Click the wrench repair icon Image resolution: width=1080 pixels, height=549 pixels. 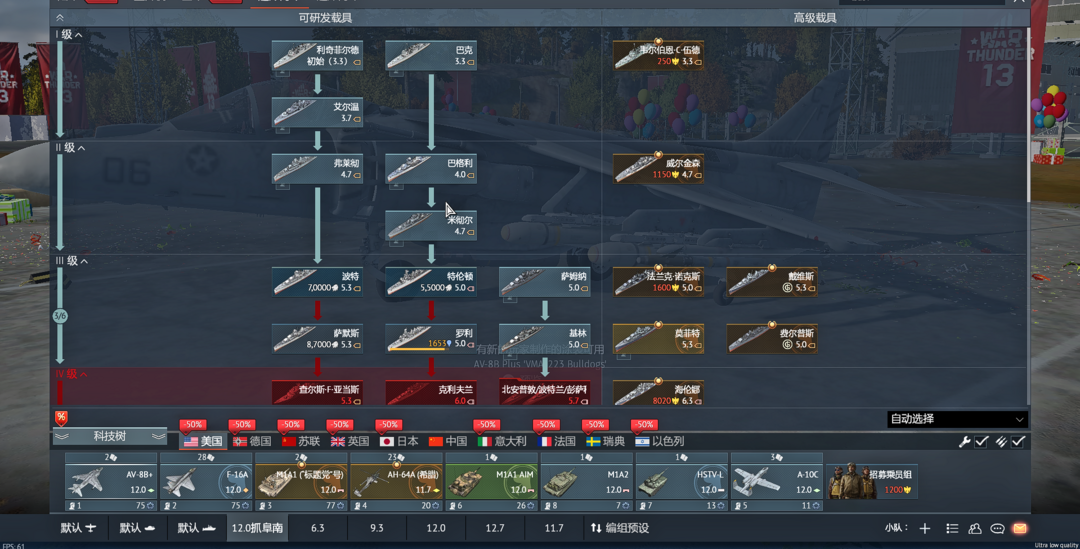coord(964,441)
